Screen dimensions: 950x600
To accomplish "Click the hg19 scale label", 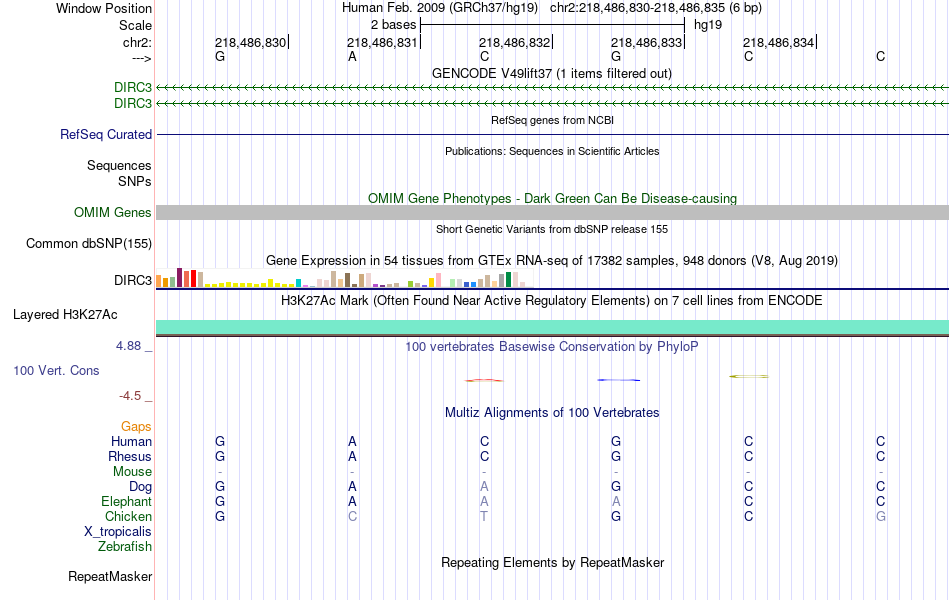I will point(708,25).
